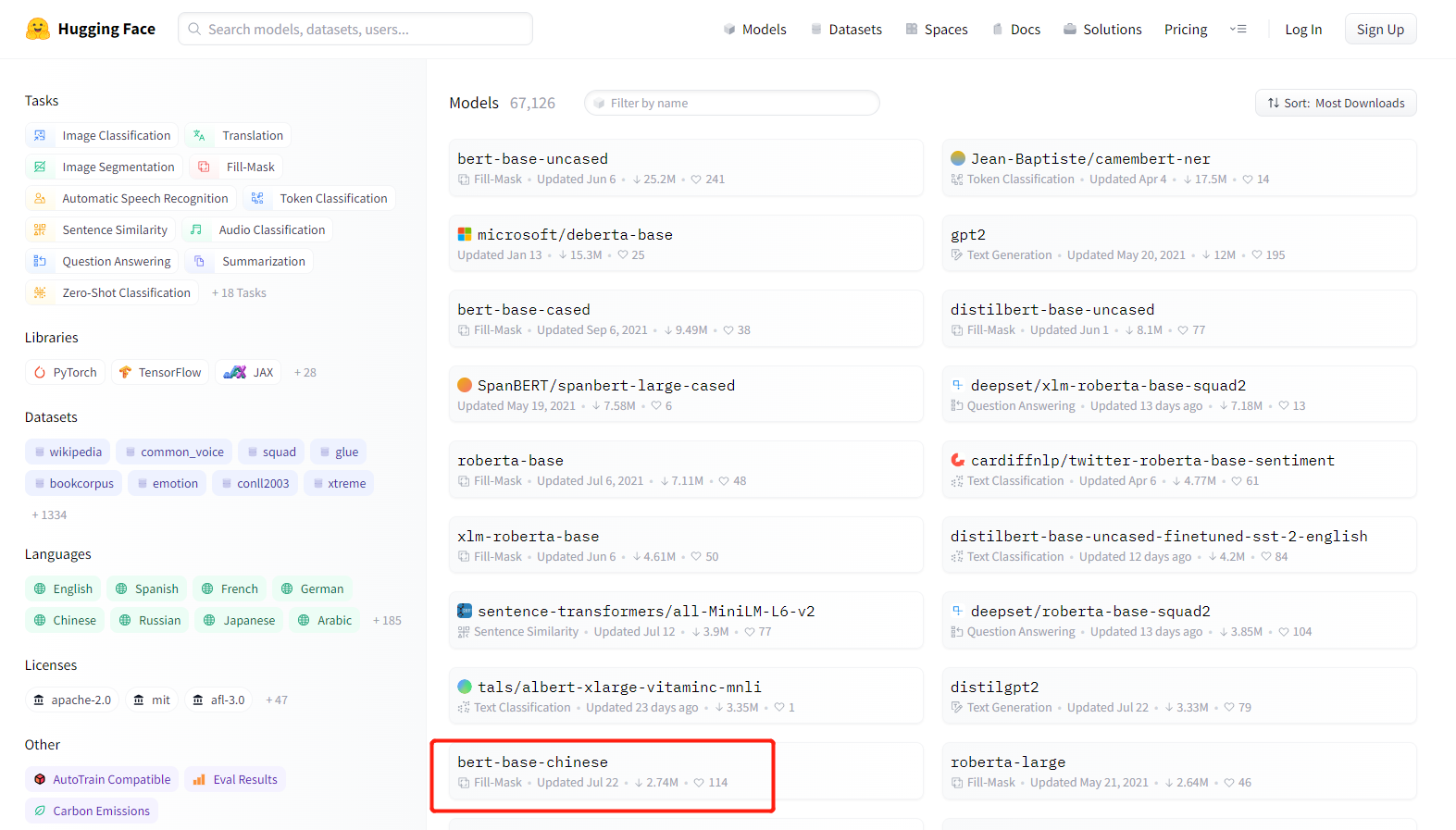Open the Datasets nav link
Image resolution: width=1456 pixels, height=830 pixels.
tap(846, 30)
